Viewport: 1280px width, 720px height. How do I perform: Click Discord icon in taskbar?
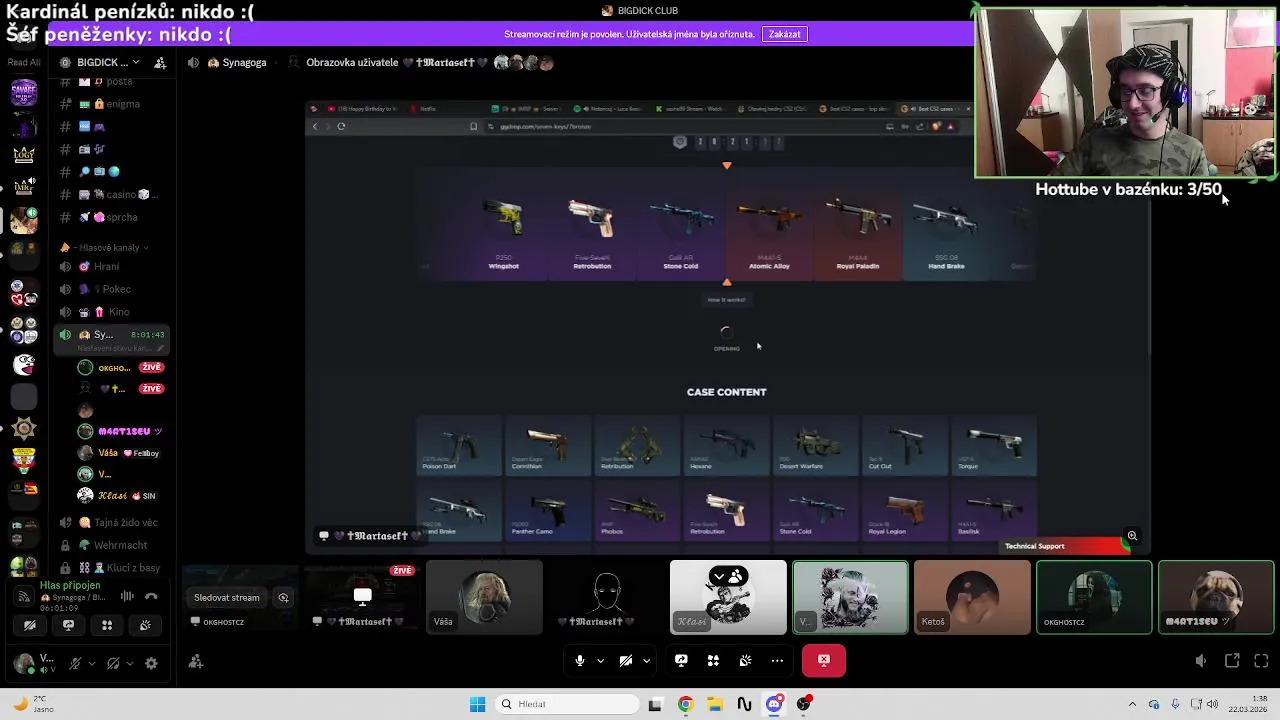click(x=774, y=704)
